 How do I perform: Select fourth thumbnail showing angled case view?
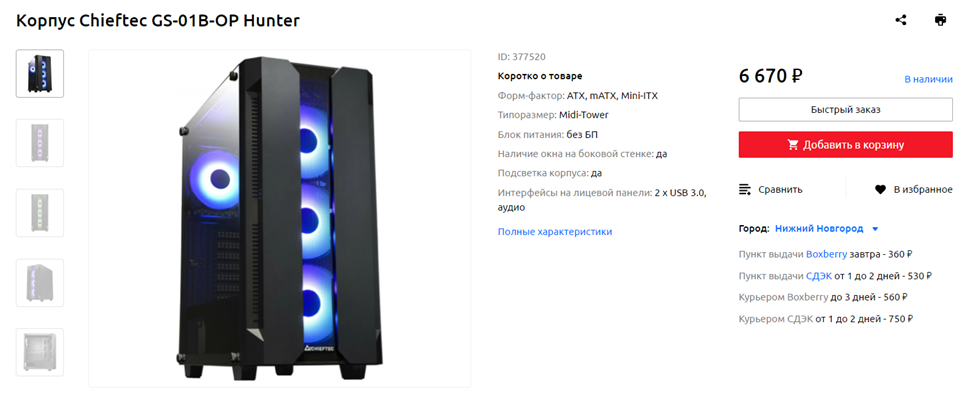[x=40, y=283]
